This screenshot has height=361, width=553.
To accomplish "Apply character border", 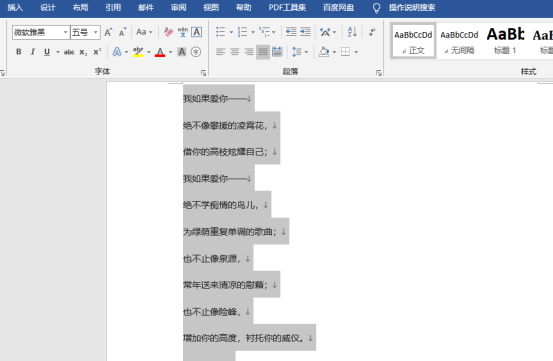I will tap(196, 32).
